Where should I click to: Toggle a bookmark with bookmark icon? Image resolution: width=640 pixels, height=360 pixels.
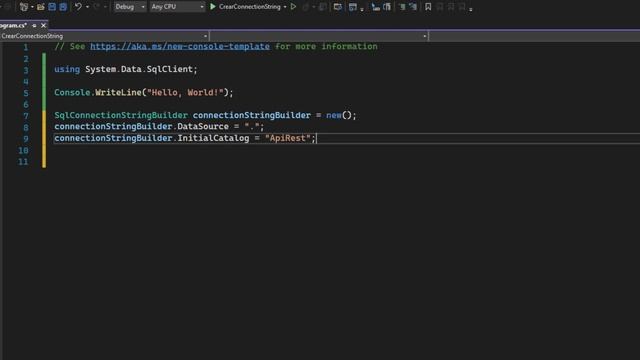(x=428, y=7)
